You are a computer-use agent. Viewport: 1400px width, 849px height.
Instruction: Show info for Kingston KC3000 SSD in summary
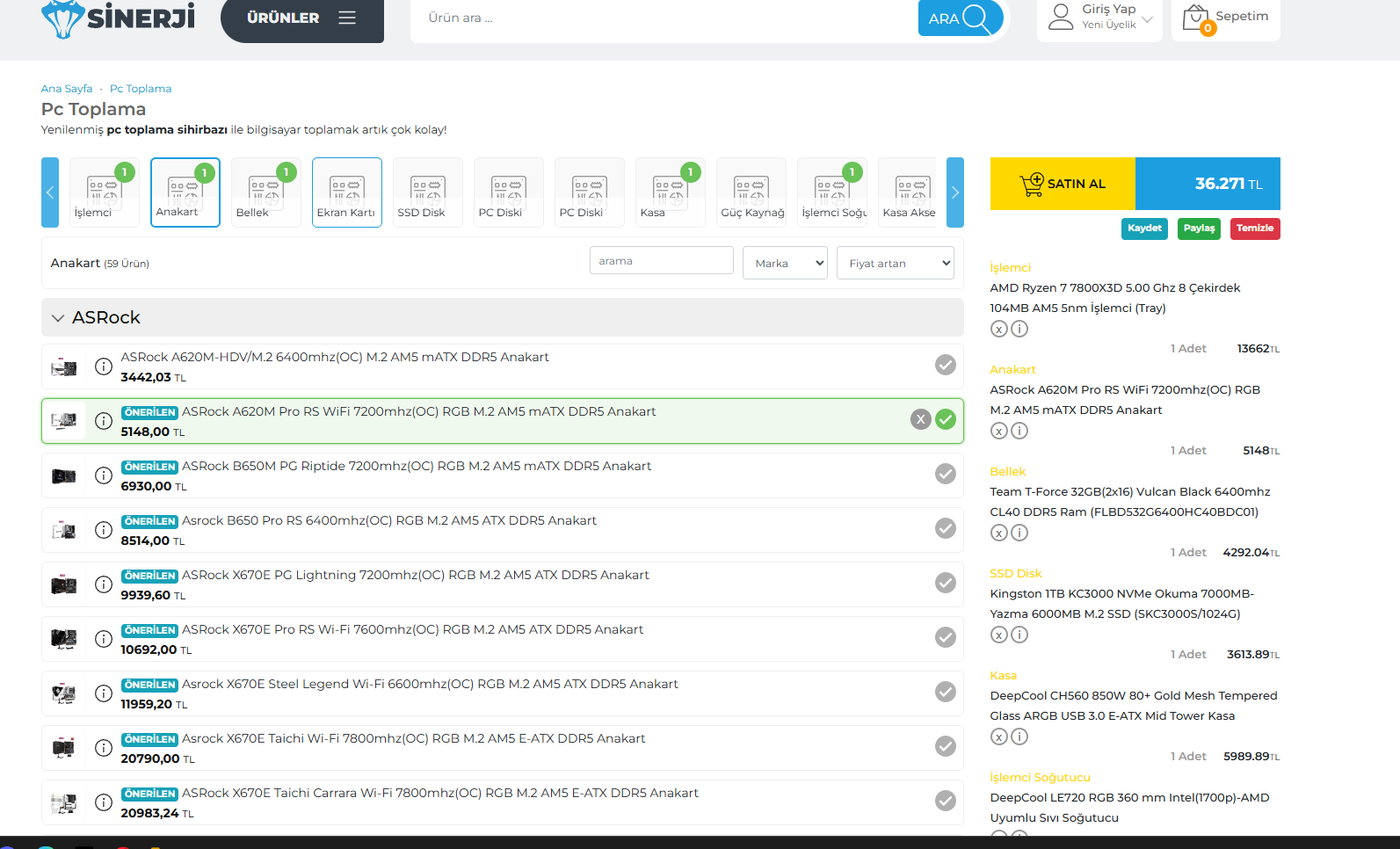pyautogui.click(x=1019, y=635)
